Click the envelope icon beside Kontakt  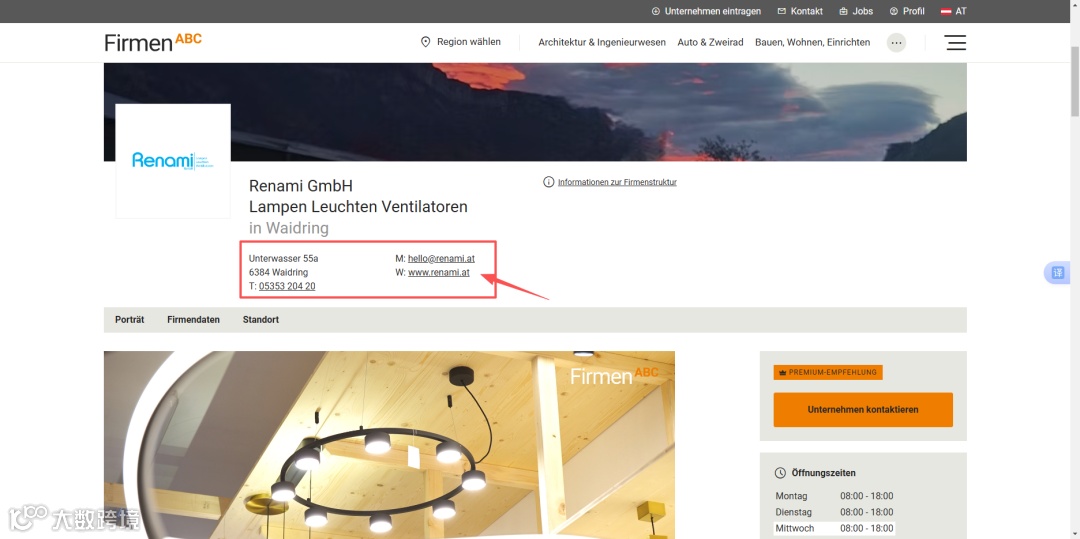click(782, 12)
